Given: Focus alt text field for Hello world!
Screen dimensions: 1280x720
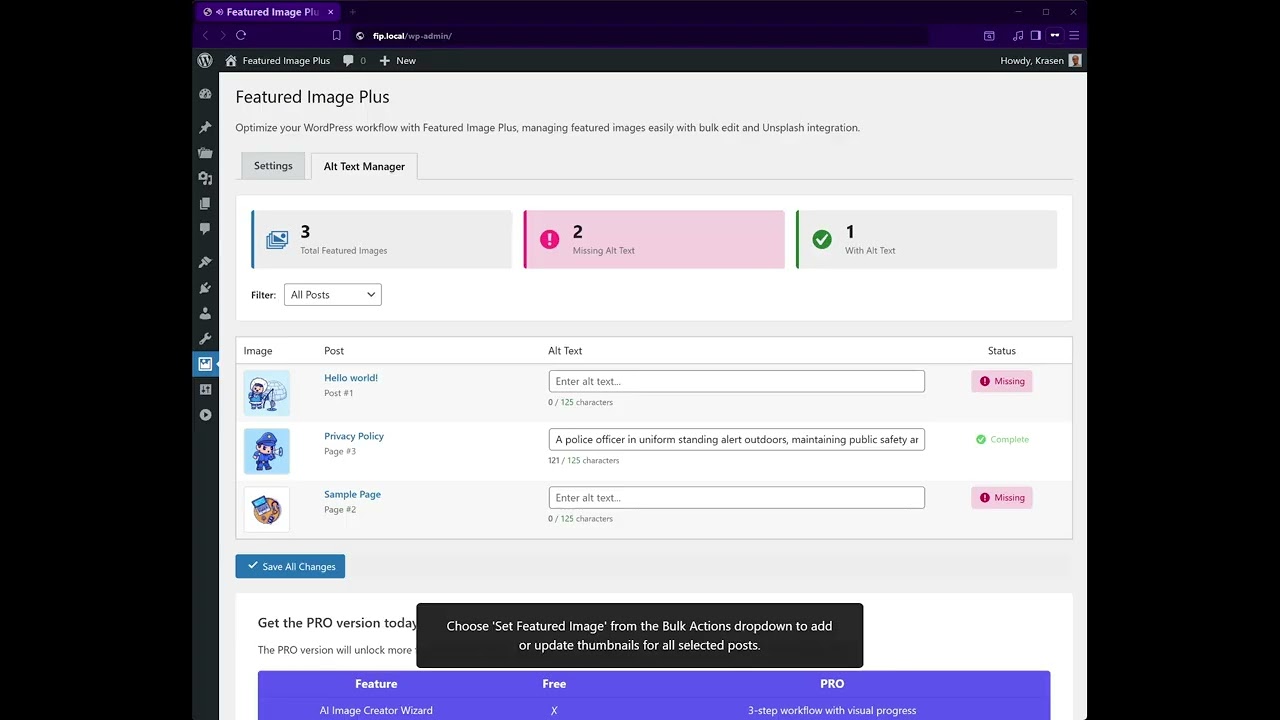Looking at the screenshot, I should [736, 381].
